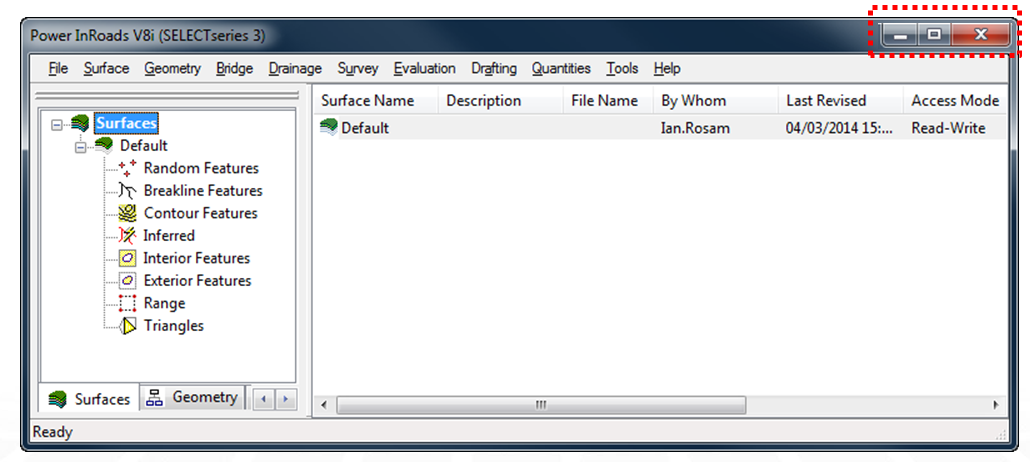
Task: Sort by Description column header
Action: point(501,101)
